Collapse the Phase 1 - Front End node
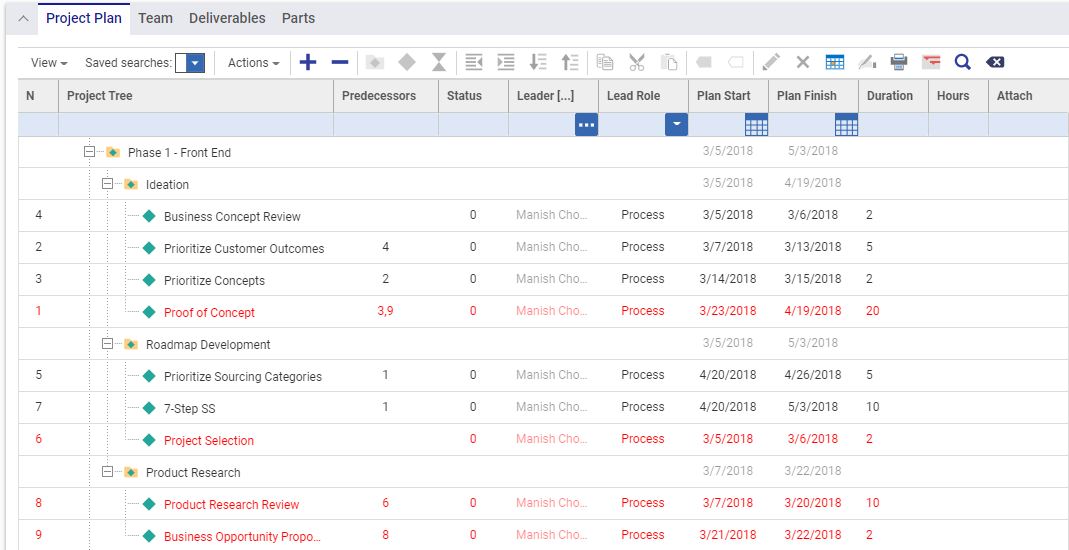The width and height of the screenshot is (1069, 550). coord(89,152)
